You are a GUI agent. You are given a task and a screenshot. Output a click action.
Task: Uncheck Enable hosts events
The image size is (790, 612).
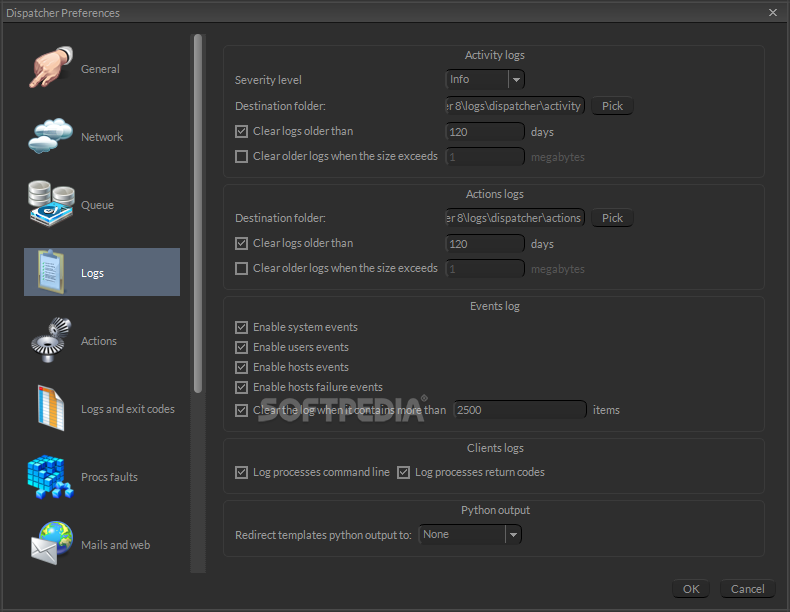point(241,367)
